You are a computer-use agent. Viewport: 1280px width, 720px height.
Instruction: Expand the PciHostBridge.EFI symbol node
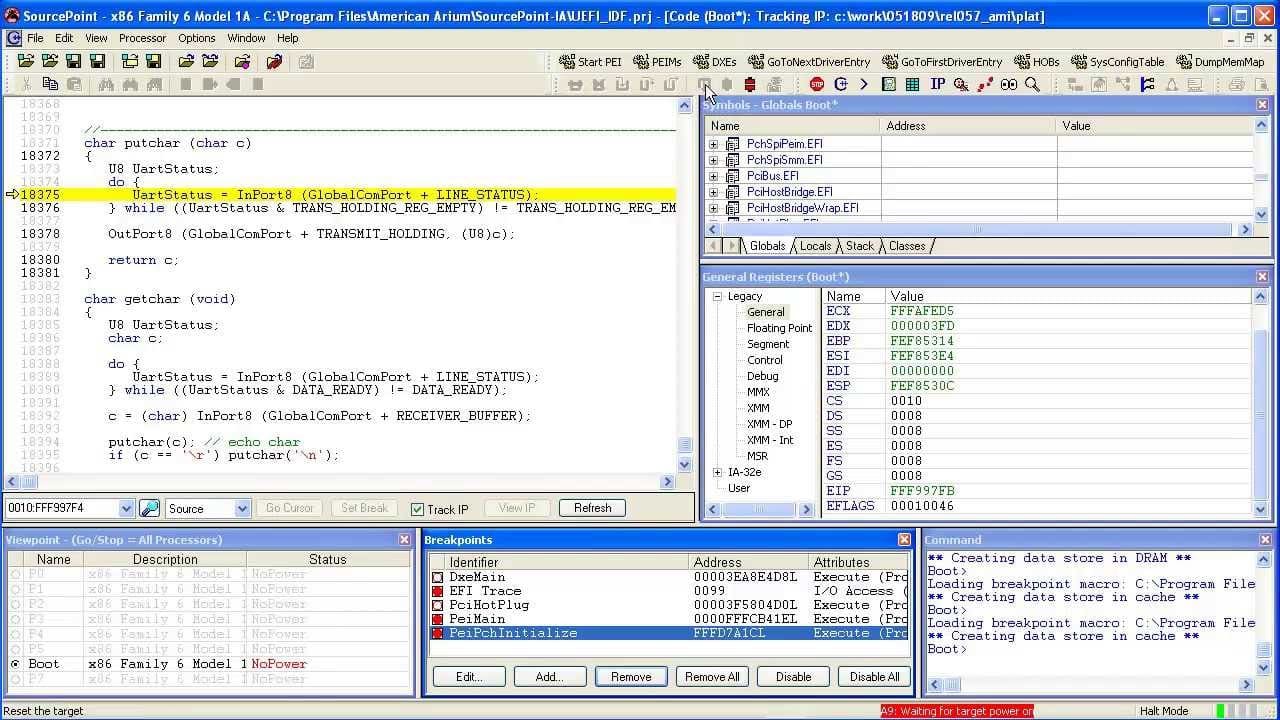tap(714, 192)
